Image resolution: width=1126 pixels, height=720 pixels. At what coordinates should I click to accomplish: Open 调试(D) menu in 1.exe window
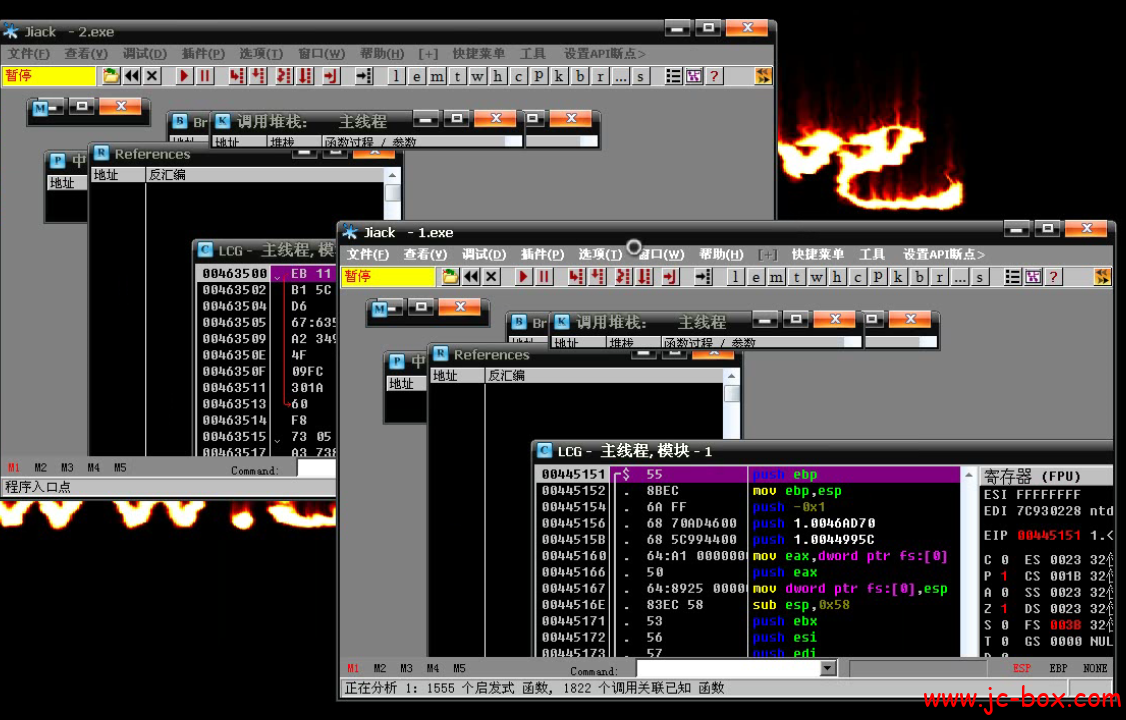pyautogui.click(x=484, y=255)
